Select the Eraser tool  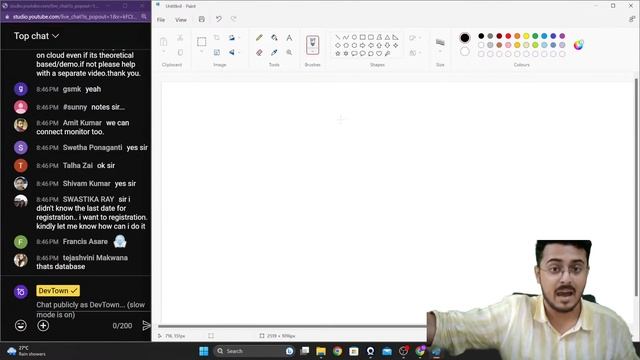259,52
